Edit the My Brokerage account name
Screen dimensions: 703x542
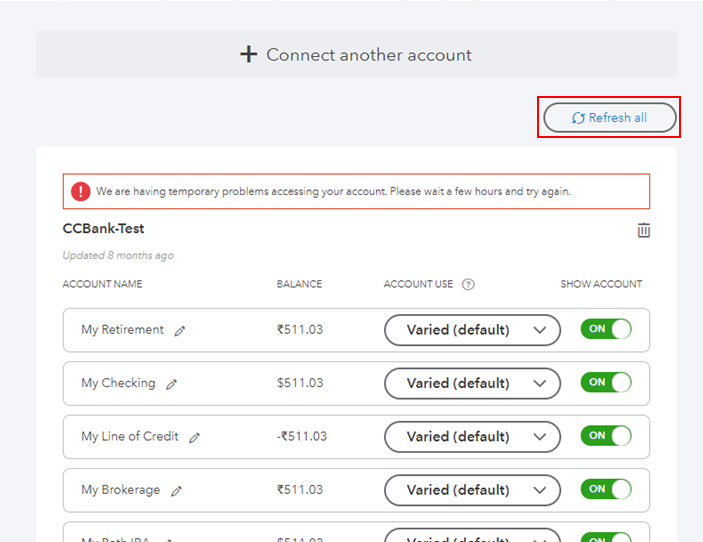click(x=177, y=491)
